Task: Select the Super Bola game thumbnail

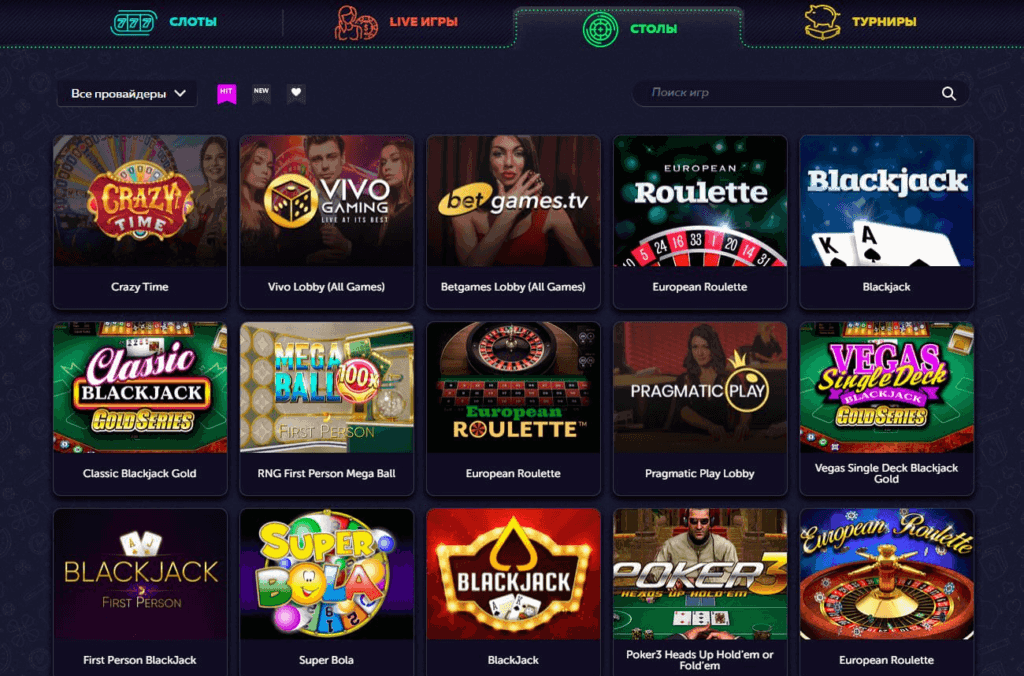Action: click(327, 574)
